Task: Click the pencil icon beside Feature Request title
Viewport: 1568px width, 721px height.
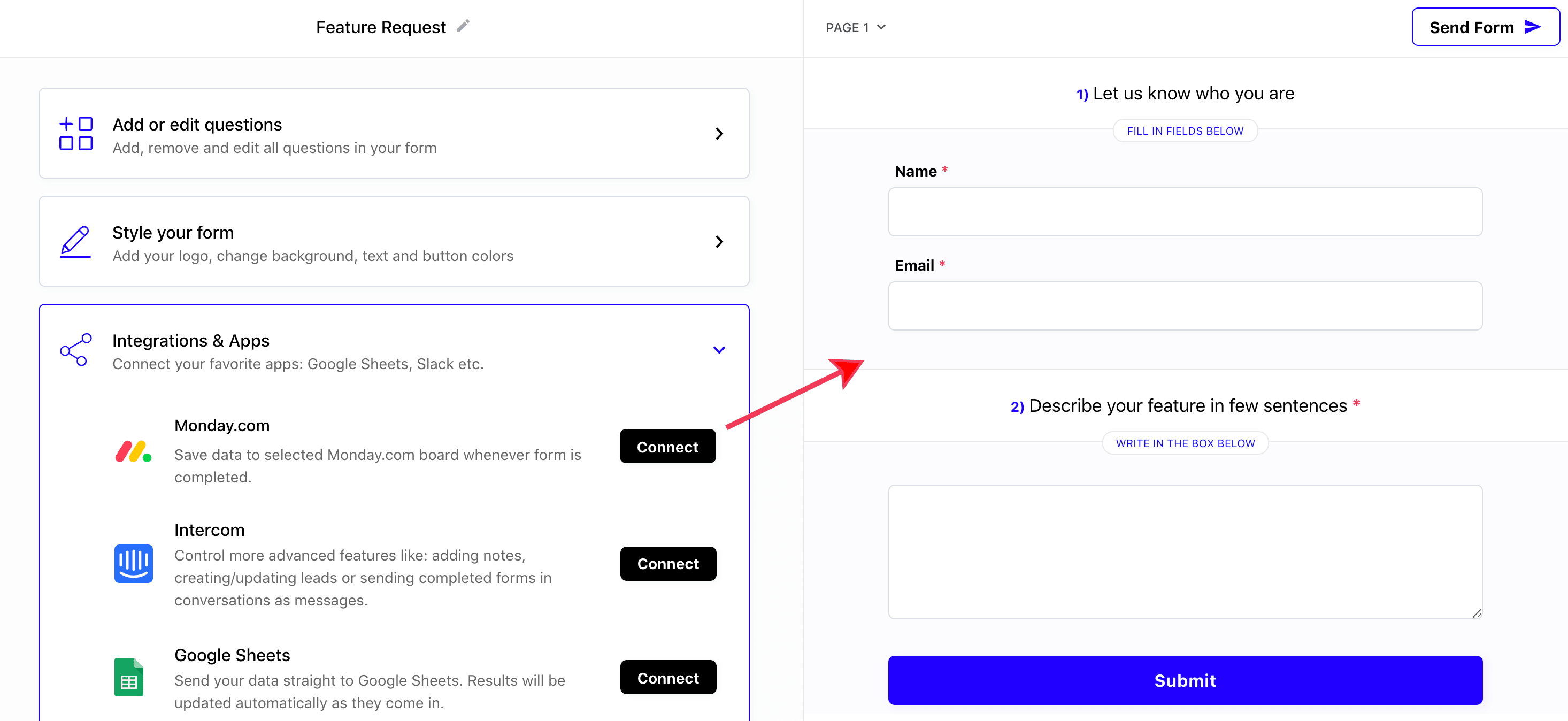Action: 463,26
